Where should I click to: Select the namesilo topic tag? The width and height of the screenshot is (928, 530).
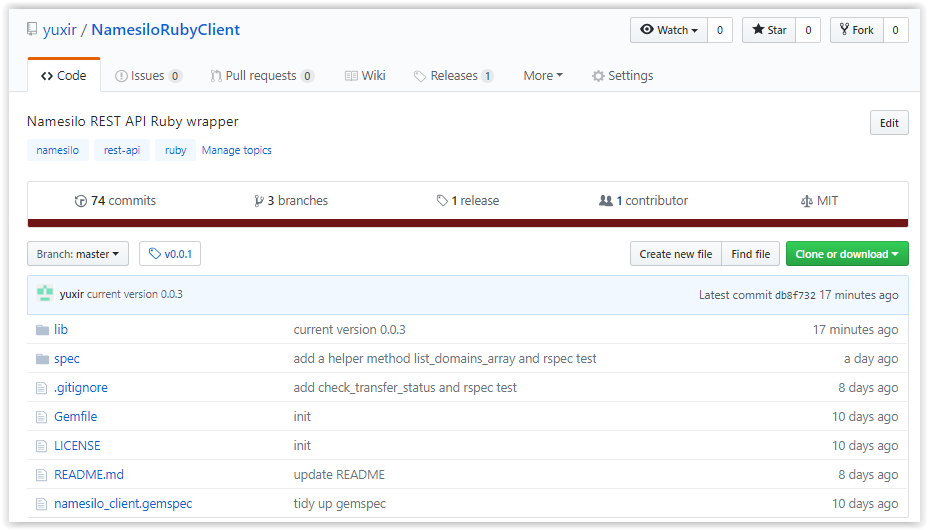[57, 150]
